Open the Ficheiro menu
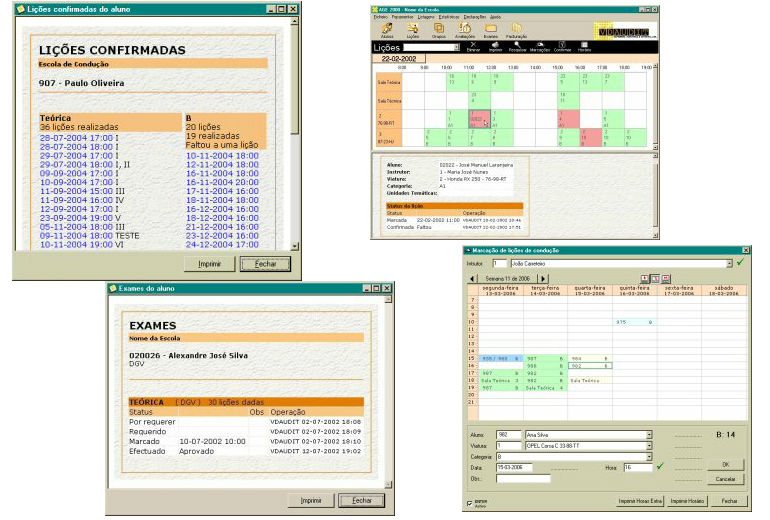770x520 pixels. tap(381, 17)
